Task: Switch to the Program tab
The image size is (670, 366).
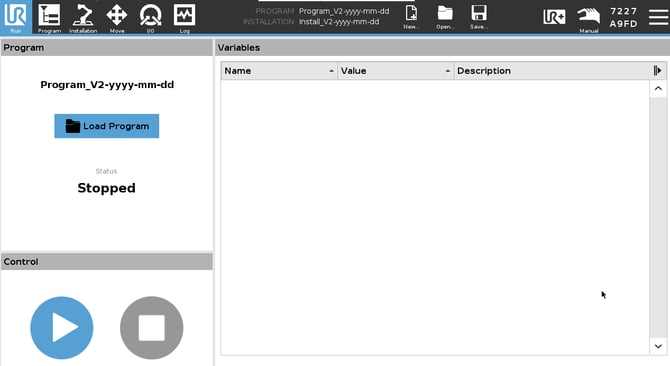Action: coord(49,18)
